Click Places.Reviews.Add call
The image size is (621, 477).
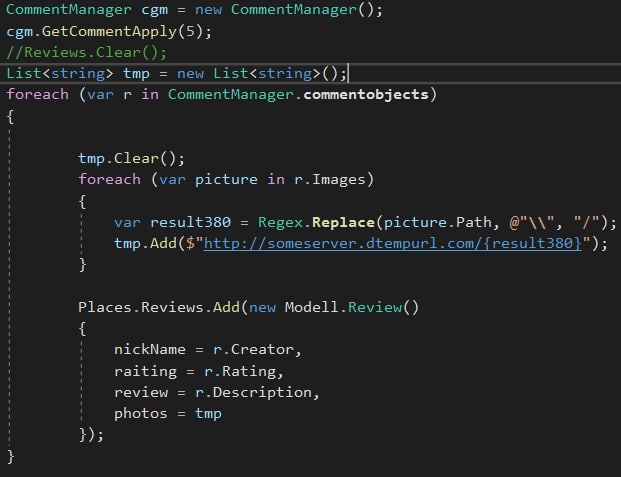[159, 307]
